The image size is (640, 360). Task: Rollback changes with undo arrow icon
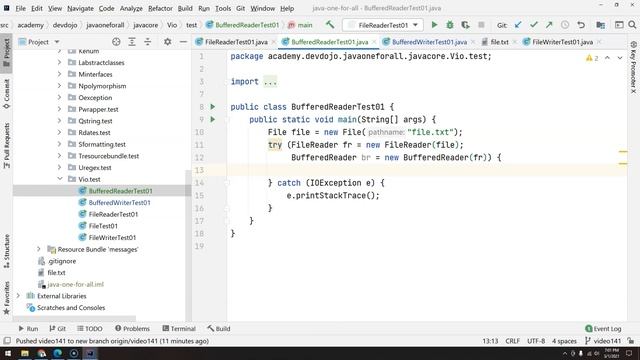click(x=581, y=25)
